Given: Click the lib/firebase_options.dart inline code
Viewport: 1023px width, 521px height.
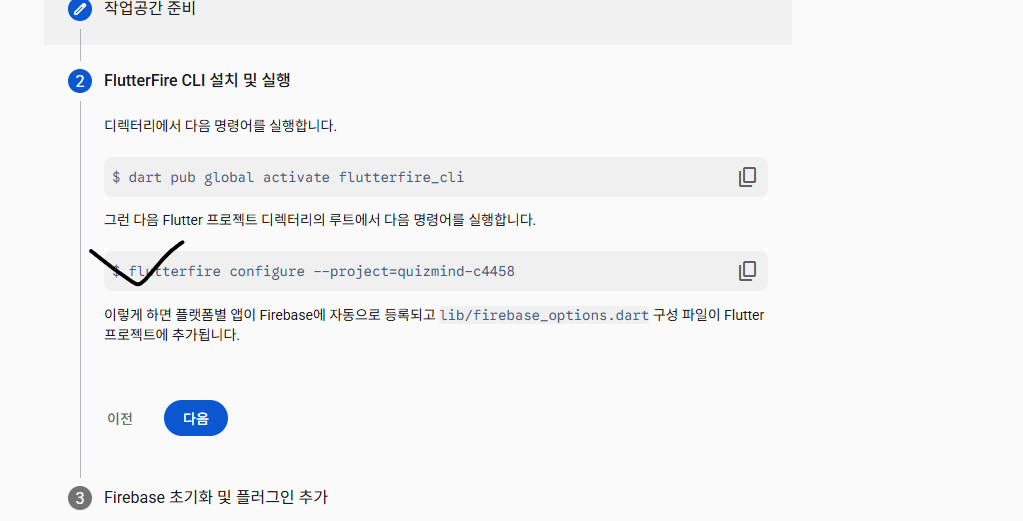Looking at the screenshot, I should pyautogui.click(x=544, y=315).
